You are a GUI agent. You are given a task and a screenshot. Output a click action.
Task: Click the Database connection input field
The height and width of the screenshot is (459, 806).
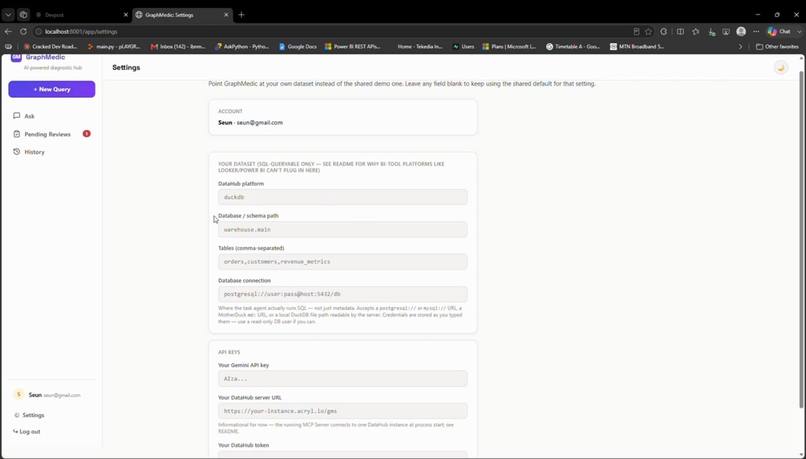click(343, 294)
